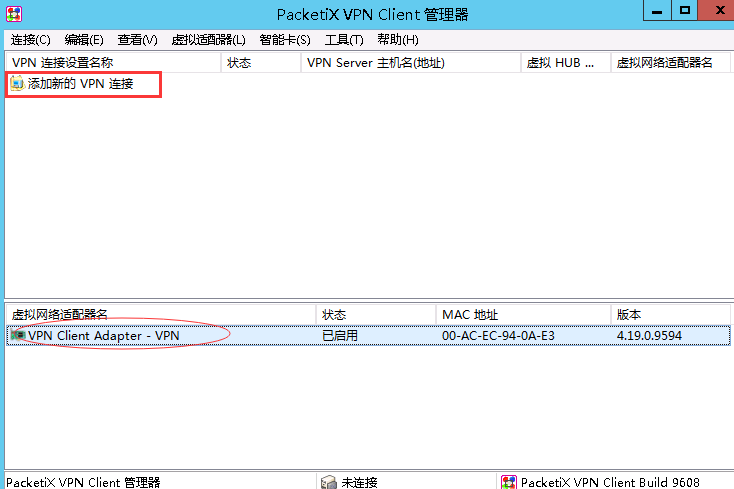Viewport: 734px width, 489px height.
Task: Click the network adapter card icon
Action: pos(18,335)
